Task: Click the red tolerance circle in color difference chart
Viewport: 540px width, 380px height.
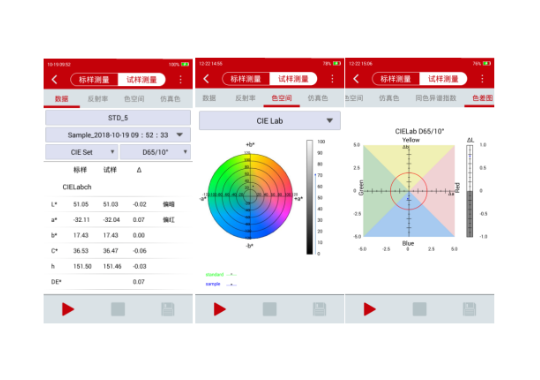Action: (x=409, y=191)
